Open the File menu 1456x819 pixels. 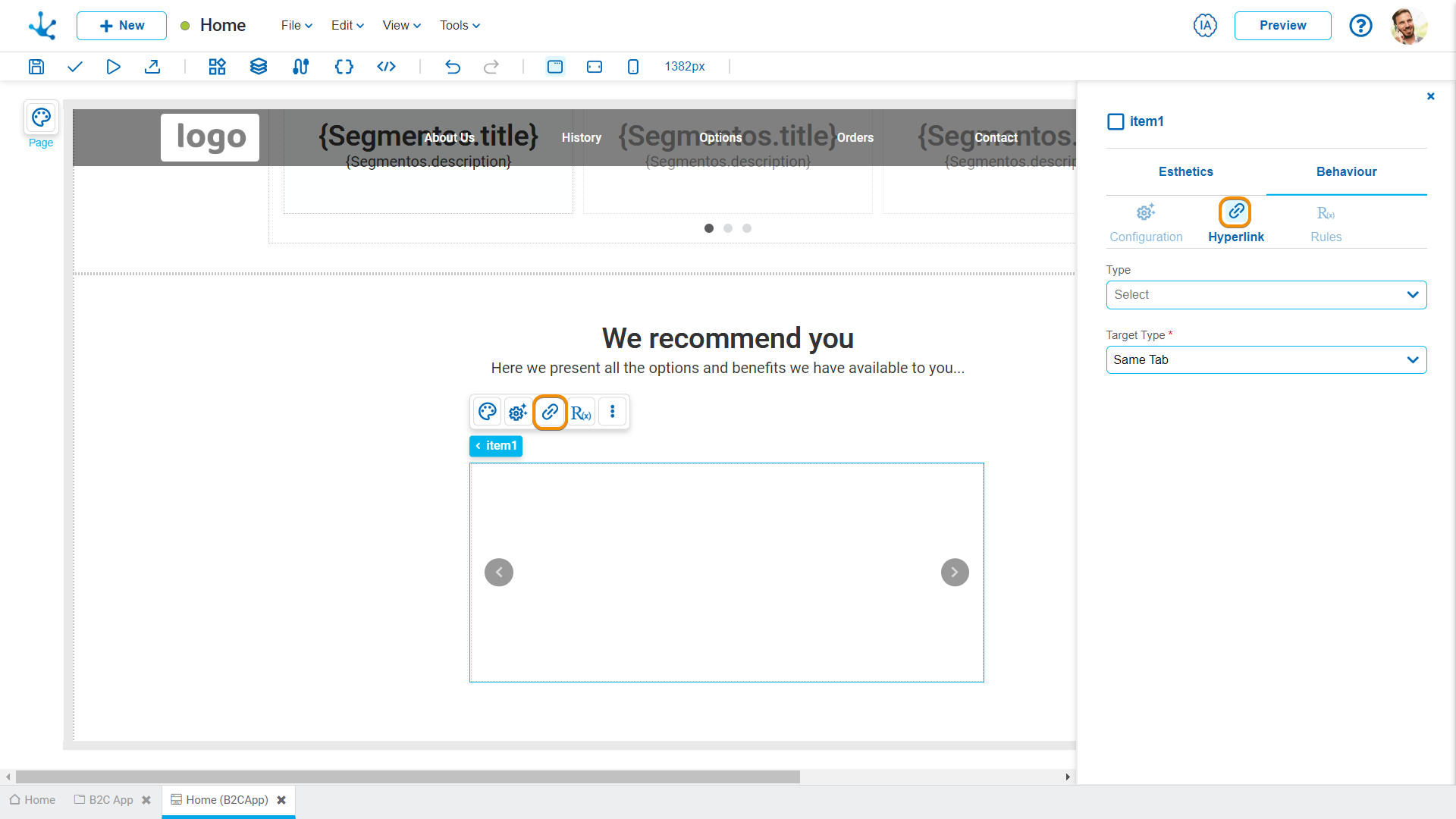294,25
